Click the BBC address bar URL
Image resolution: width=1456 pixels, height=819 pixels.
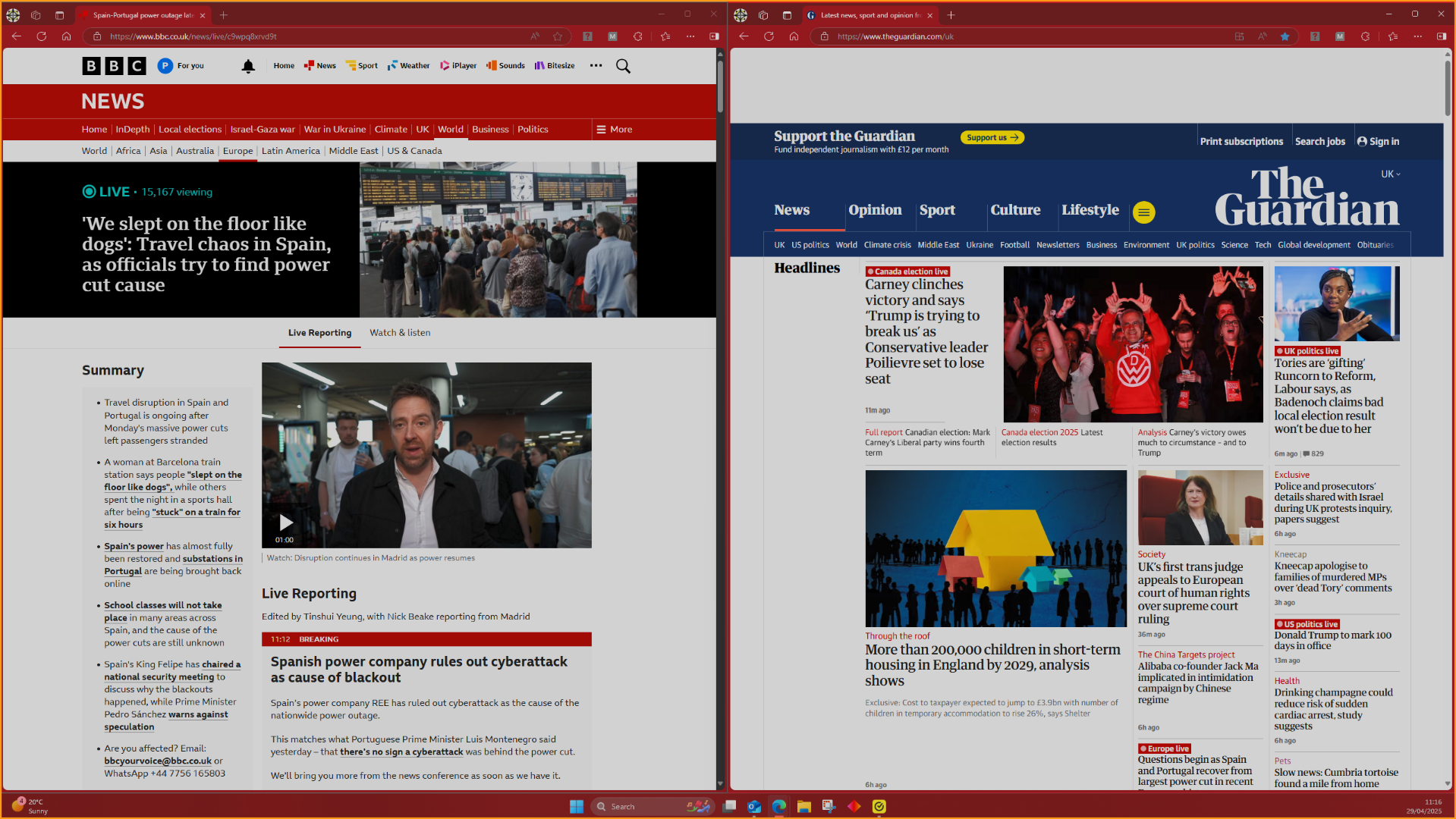pos(193,36)
